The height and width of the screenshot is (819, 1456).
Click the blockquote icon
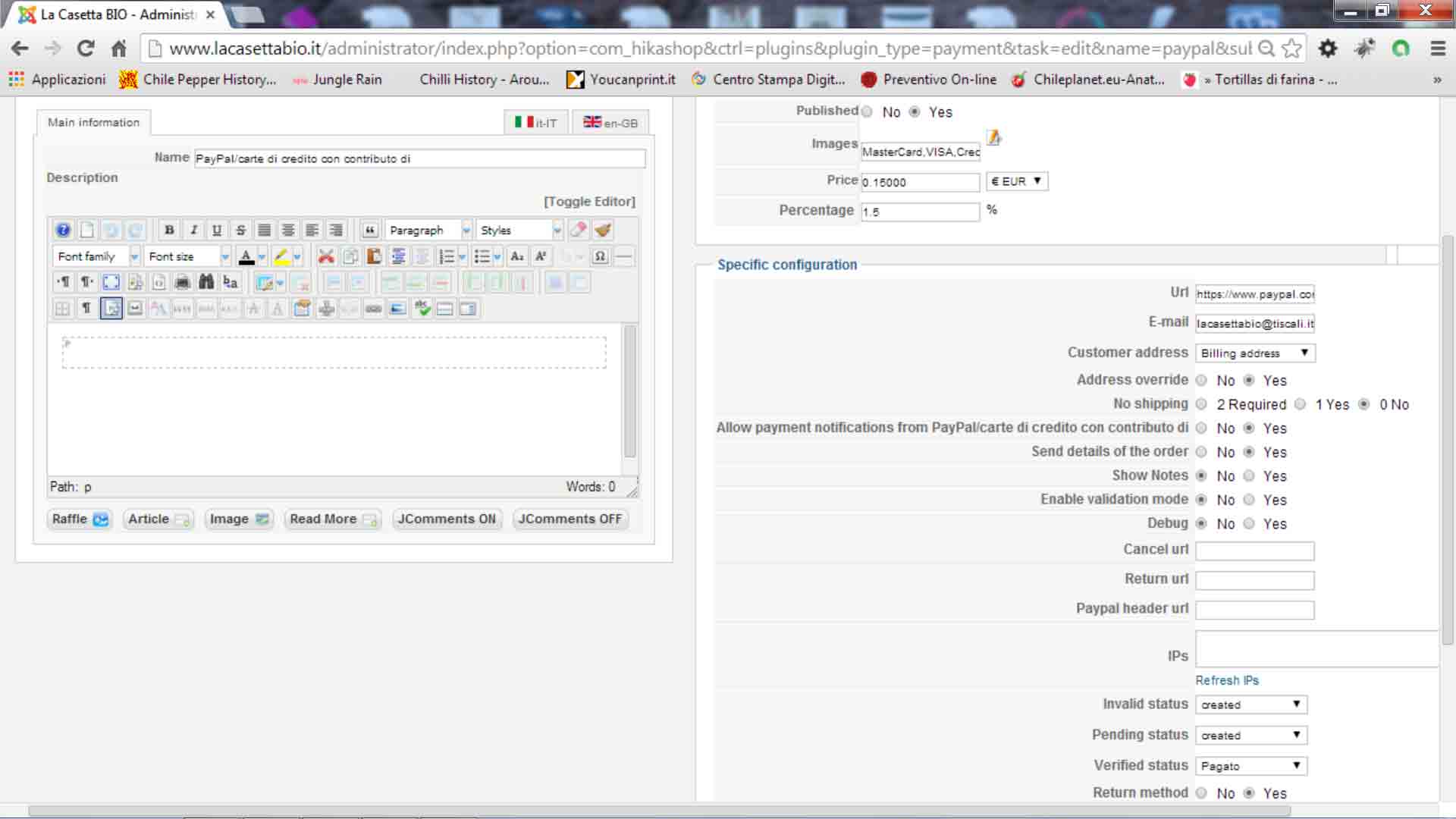(x=370, y=230)
